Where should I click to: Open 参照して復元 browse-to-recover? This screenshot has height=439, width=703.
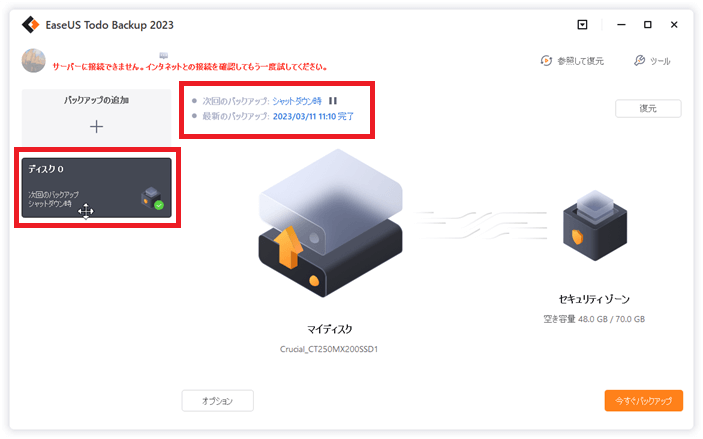tap(572, 61)
